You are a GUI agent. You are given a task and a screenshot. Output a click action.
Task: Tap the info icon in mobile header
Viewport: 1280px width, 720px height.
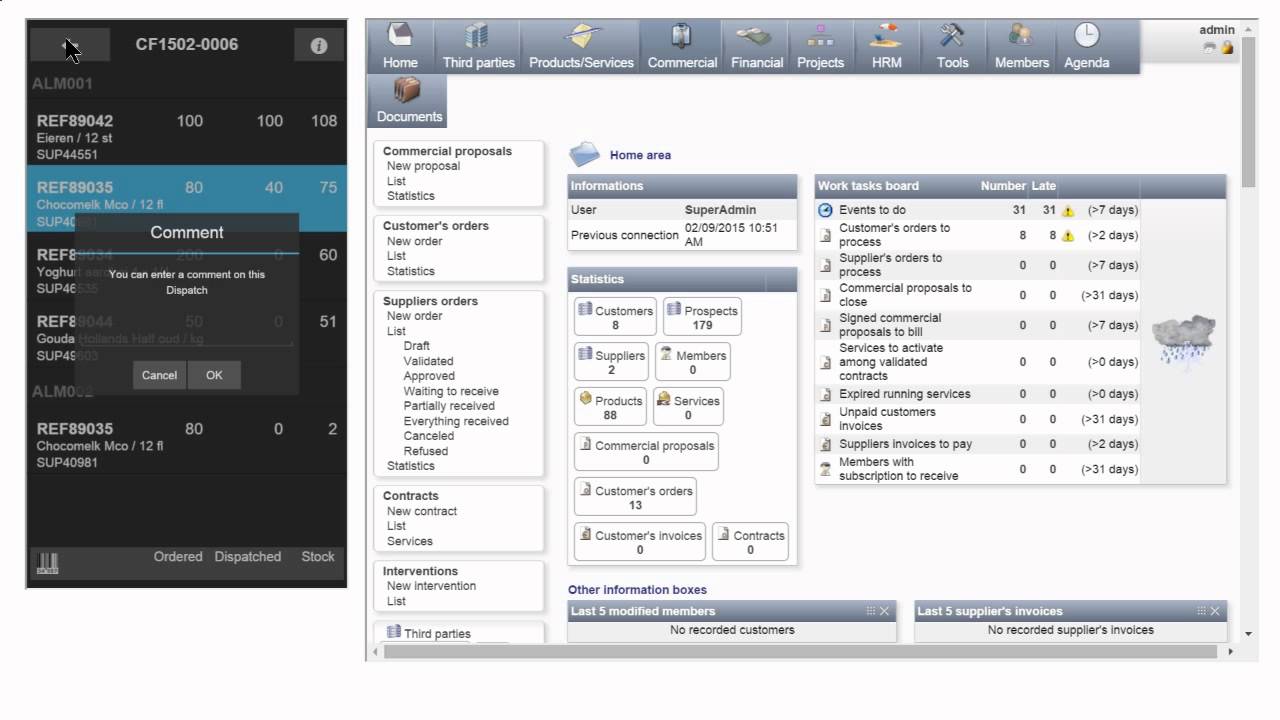coord(319,45)
